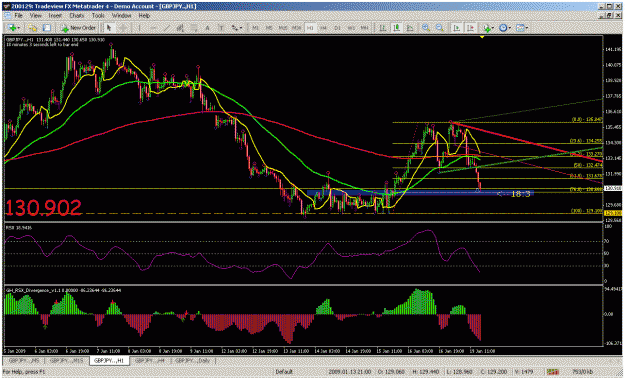Switch to W1 timeframe
625x378 pixels.
[x=351, y=28]
